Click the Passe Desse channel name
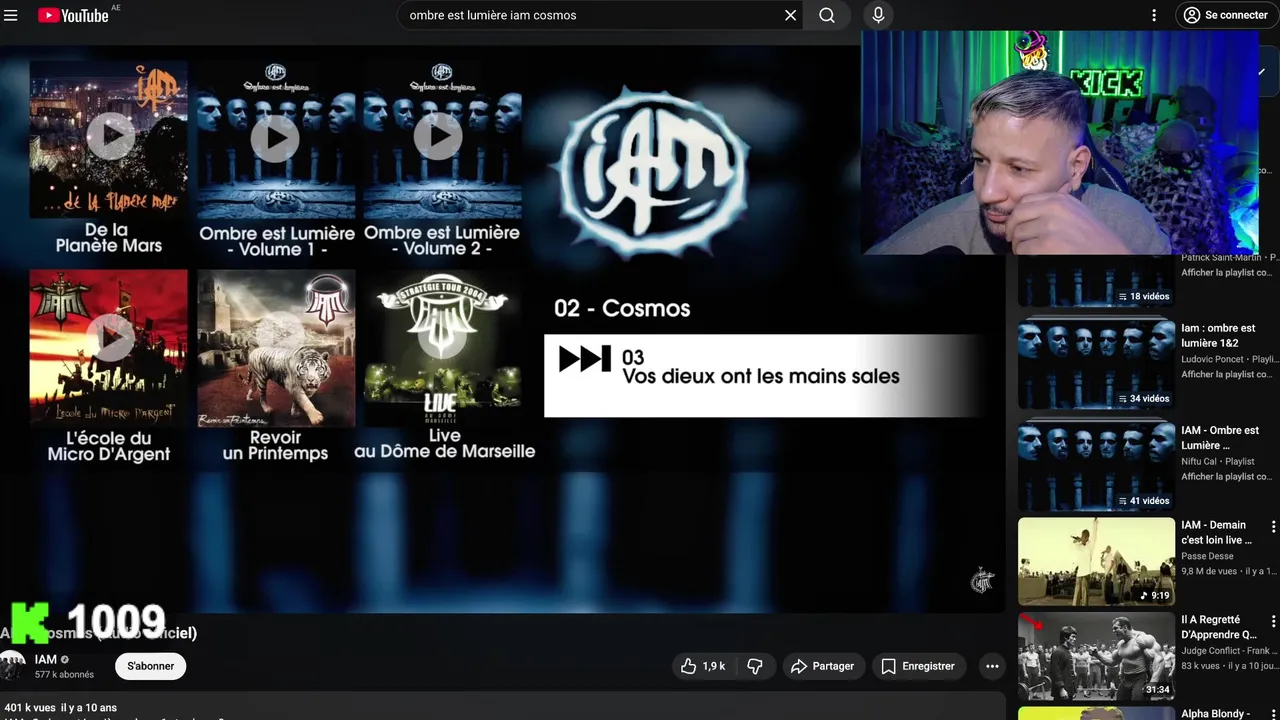The width and height of the screenshot is (1280, 720). [1207, 556]
